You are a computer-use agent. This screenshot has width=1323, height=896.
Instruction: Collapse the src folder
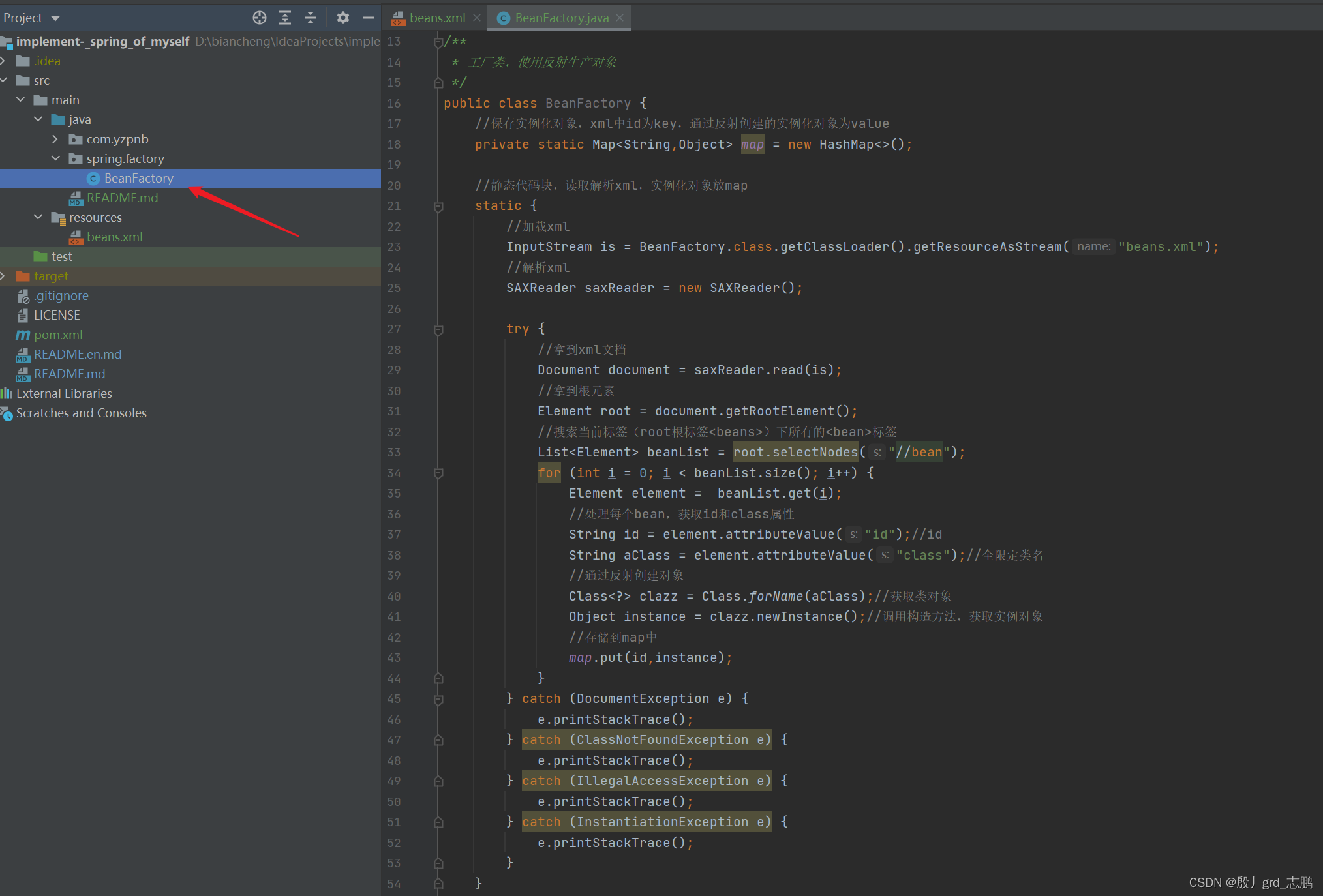coord(4,80)
